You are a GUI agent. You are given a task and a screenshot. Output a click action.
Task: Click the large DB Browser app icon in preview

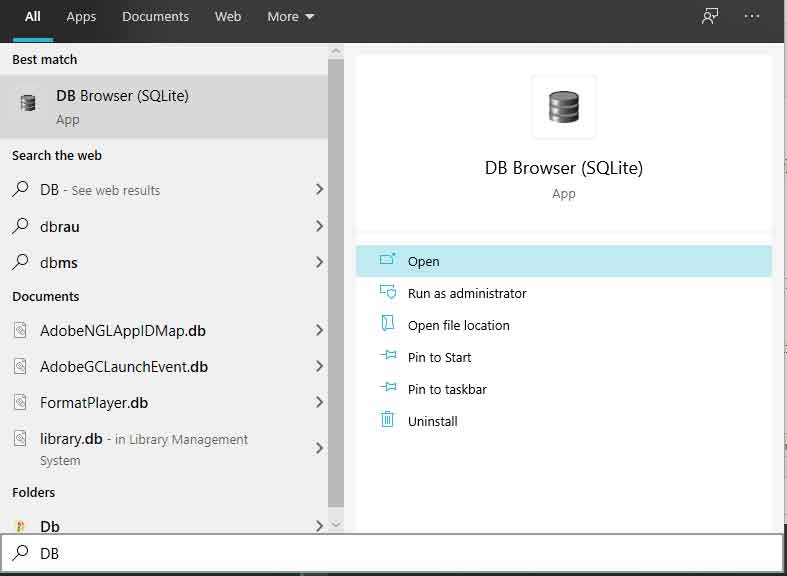(564, 107)
